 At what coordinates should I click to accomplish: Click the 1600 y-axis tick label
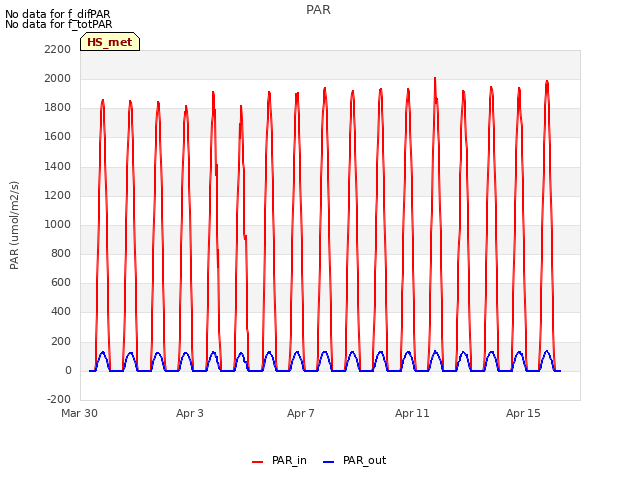click(x=58, y=137)
